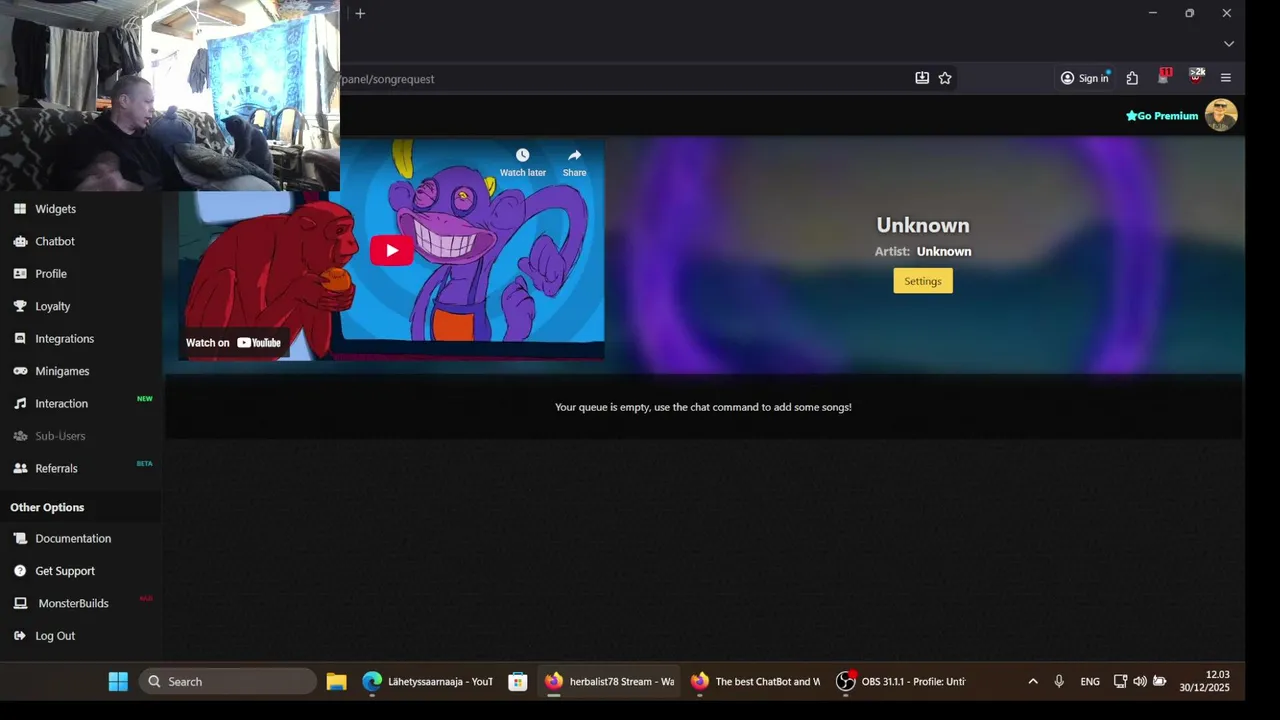Click the install page icon in address bar

[922, 78]
